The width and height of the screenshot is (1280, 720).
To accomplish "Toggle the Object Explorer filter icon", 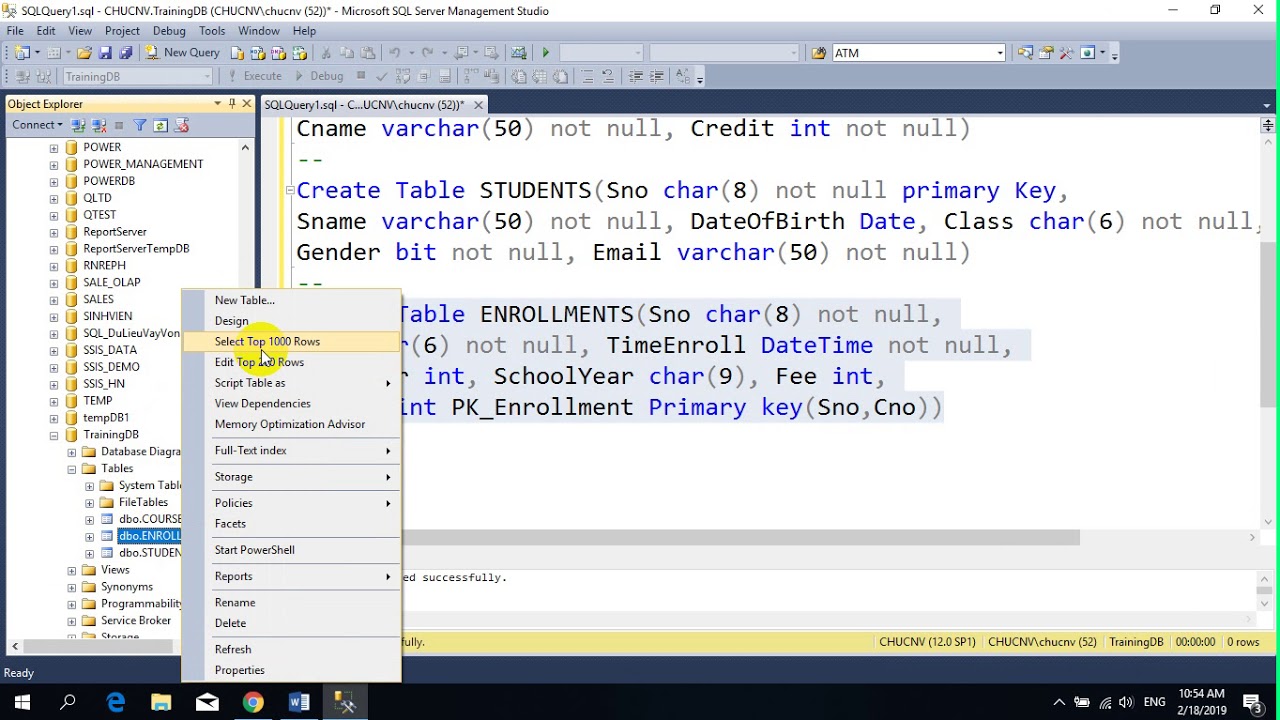I will coord(140,125).
